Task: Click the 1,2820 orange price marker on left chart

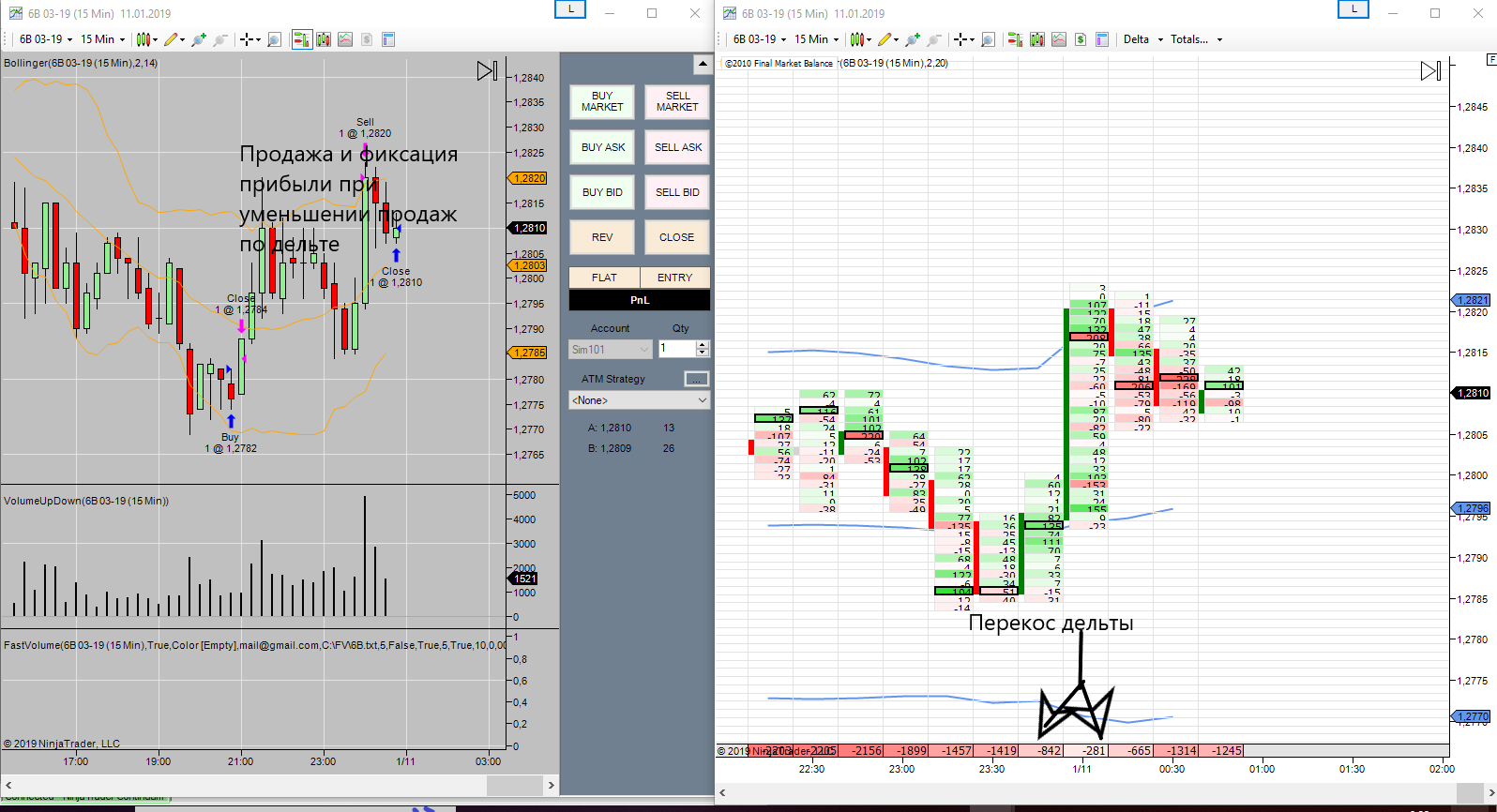Action: 528,178
